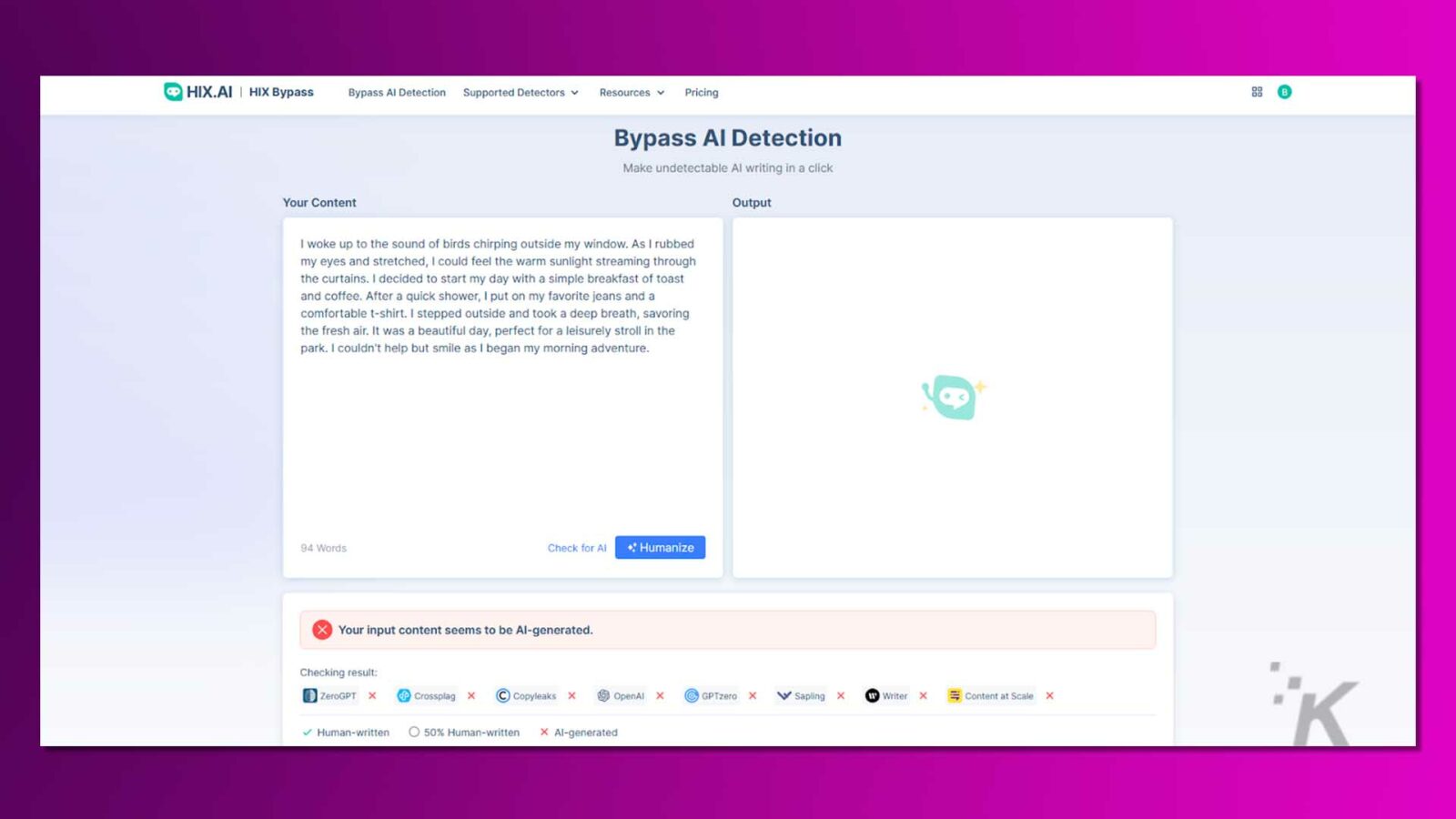Screen dimensions: 1456x819
Task: Click the 'Your input content seems to be AI-generated.' message
Action: tap(465, 630)
